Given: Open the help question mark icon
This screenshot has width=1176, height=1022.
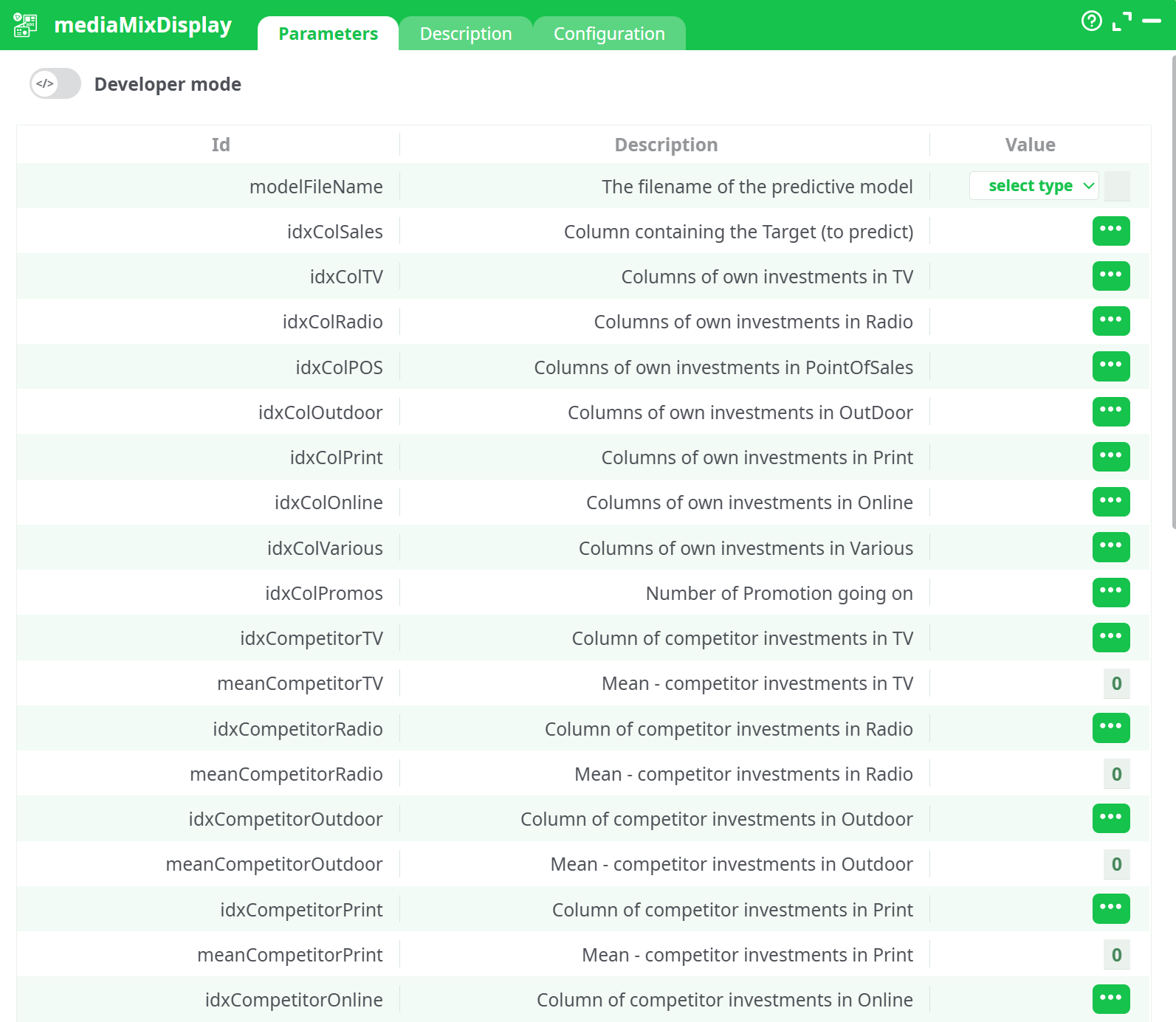Looking at the screenshot, I should pos(1091,21).
